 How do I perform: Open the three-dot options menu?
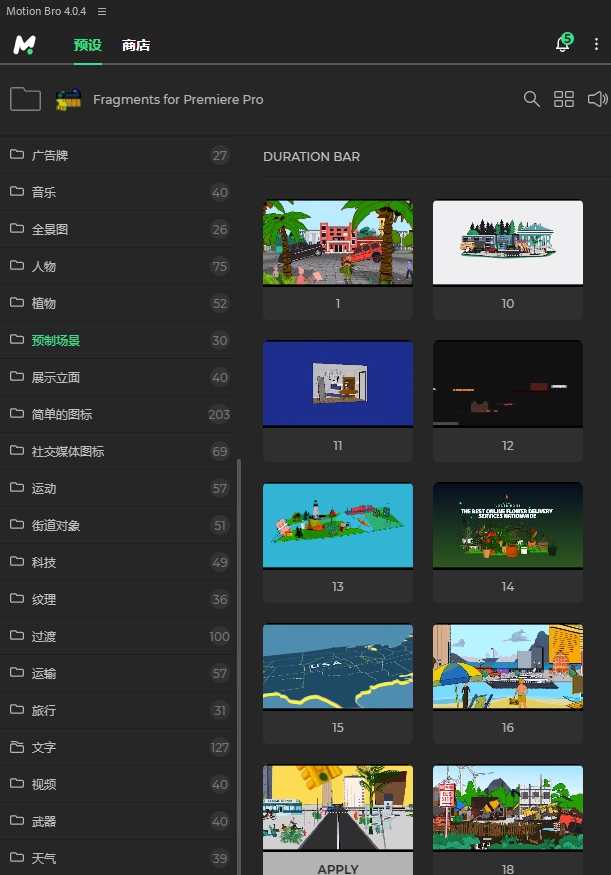tap(596, 45)
